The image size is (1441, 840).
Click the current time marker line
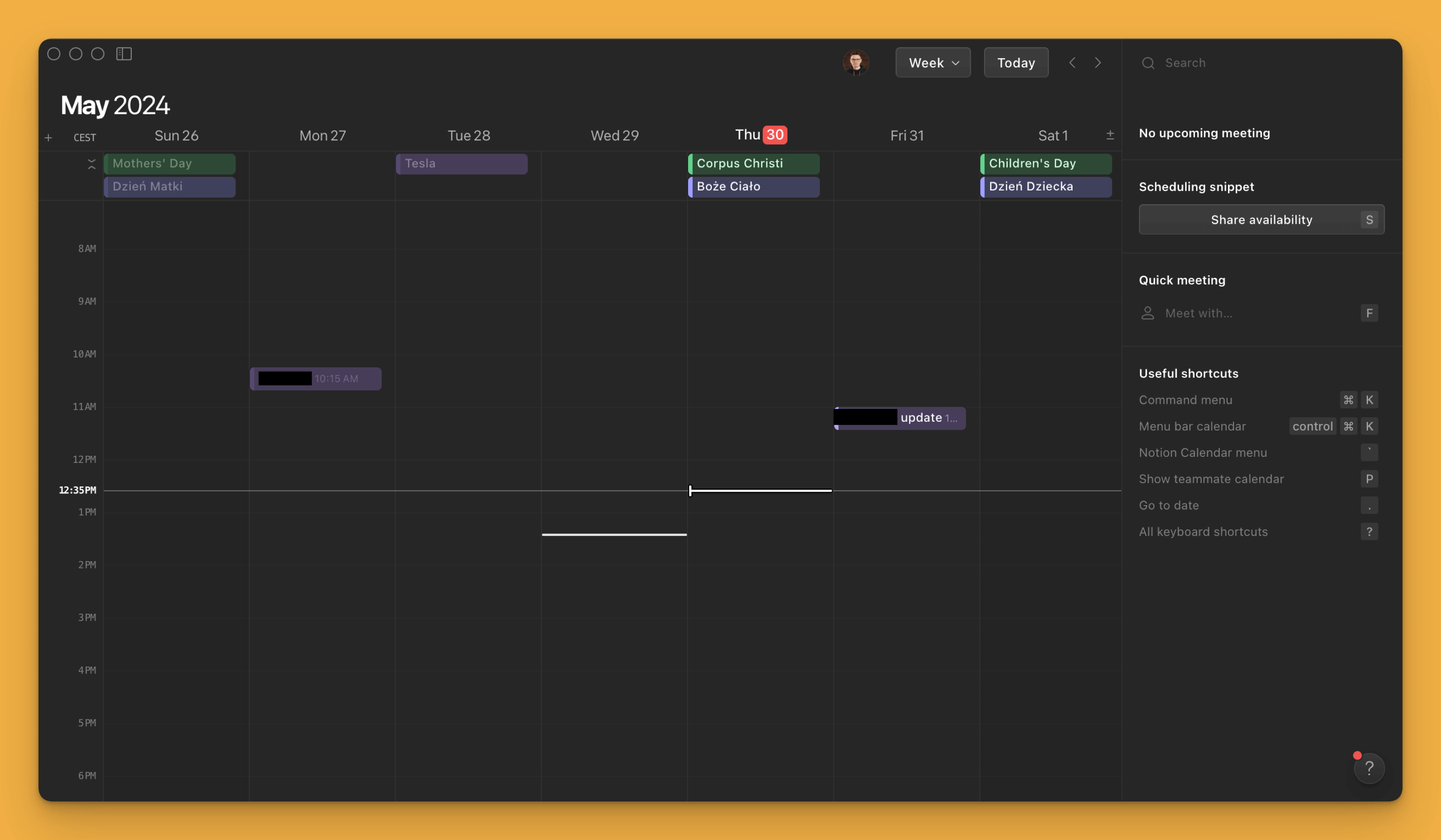click(760, 490)
